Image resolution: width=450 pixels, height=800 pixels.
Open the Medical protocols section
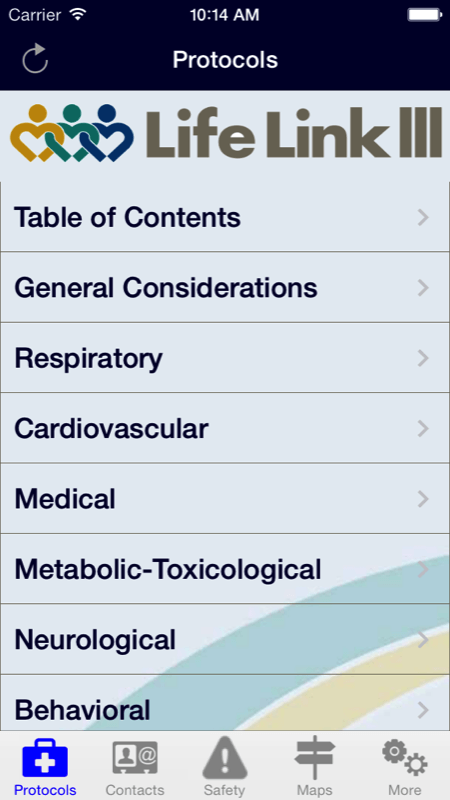225,498
